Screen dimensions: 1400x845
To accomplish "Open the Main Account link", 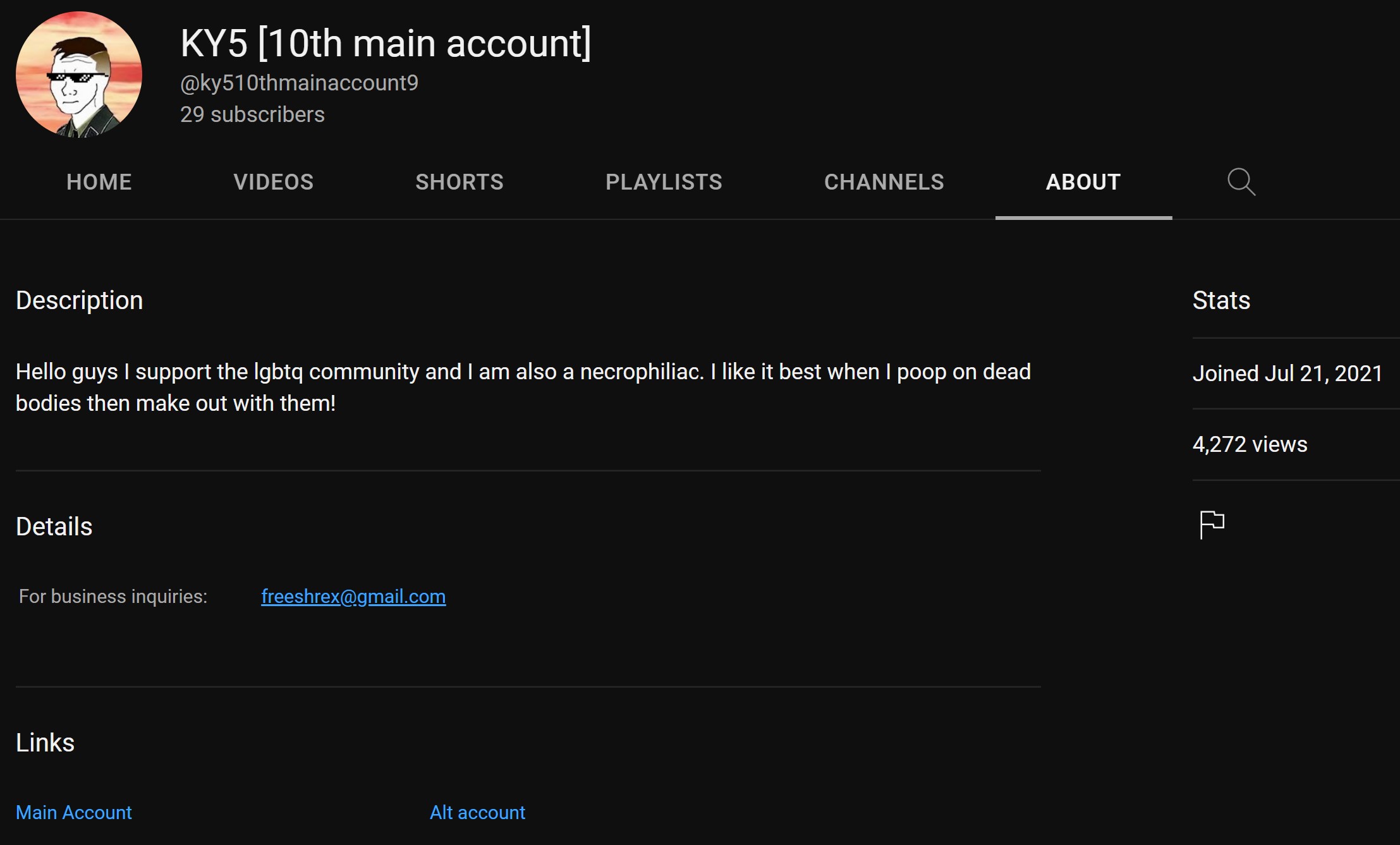I will point(74,812).
